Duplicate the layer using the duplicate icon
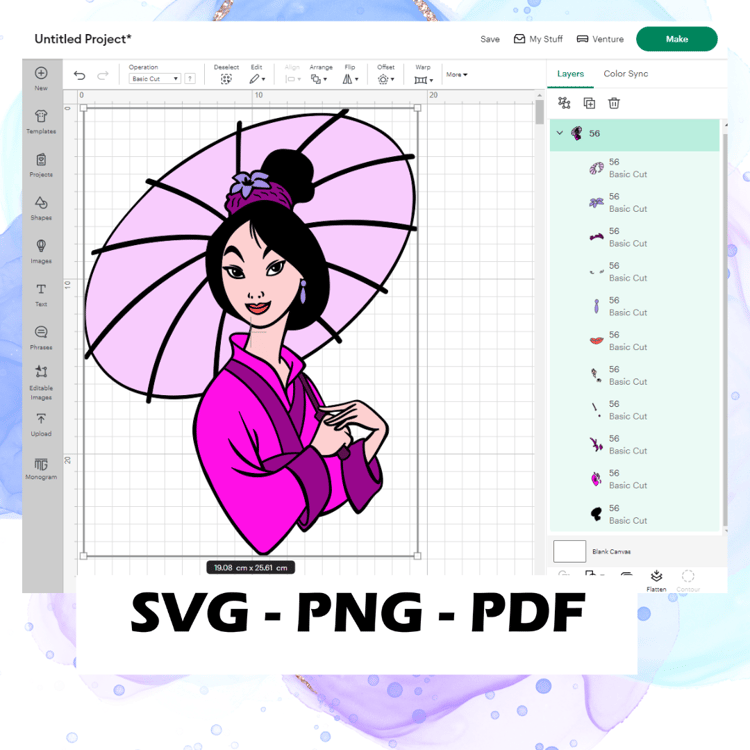The image size is (750, 750). pyautogui.click(x=589, y=103)
